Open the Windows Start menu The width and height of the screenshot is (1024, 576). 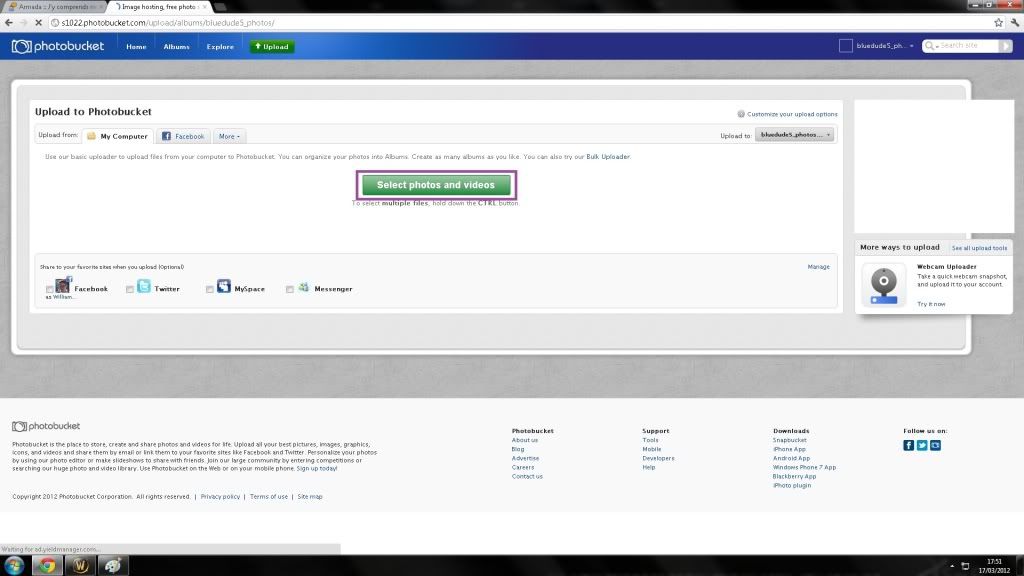[x=14, y=566]
